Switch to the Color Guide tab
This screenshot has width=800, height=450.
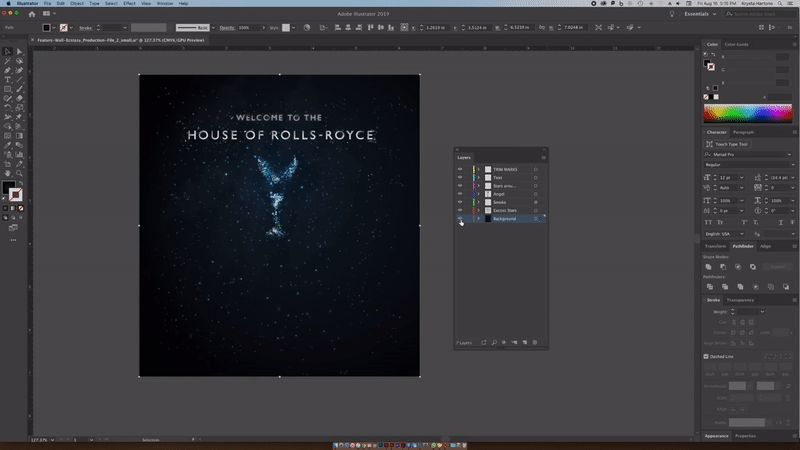736,44
